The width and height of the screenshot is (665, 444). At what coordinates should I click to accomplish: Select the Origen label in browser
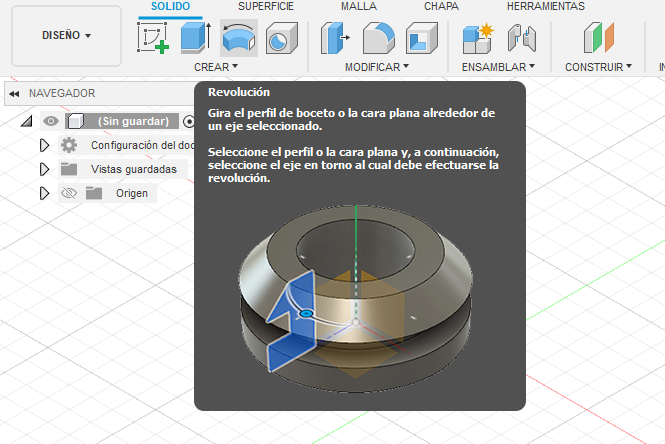[x=132, y=193]
